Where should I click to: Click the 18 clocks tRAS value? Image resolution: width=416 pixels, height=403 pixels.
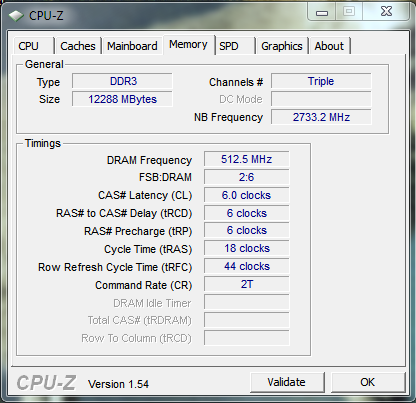point(247,248)
